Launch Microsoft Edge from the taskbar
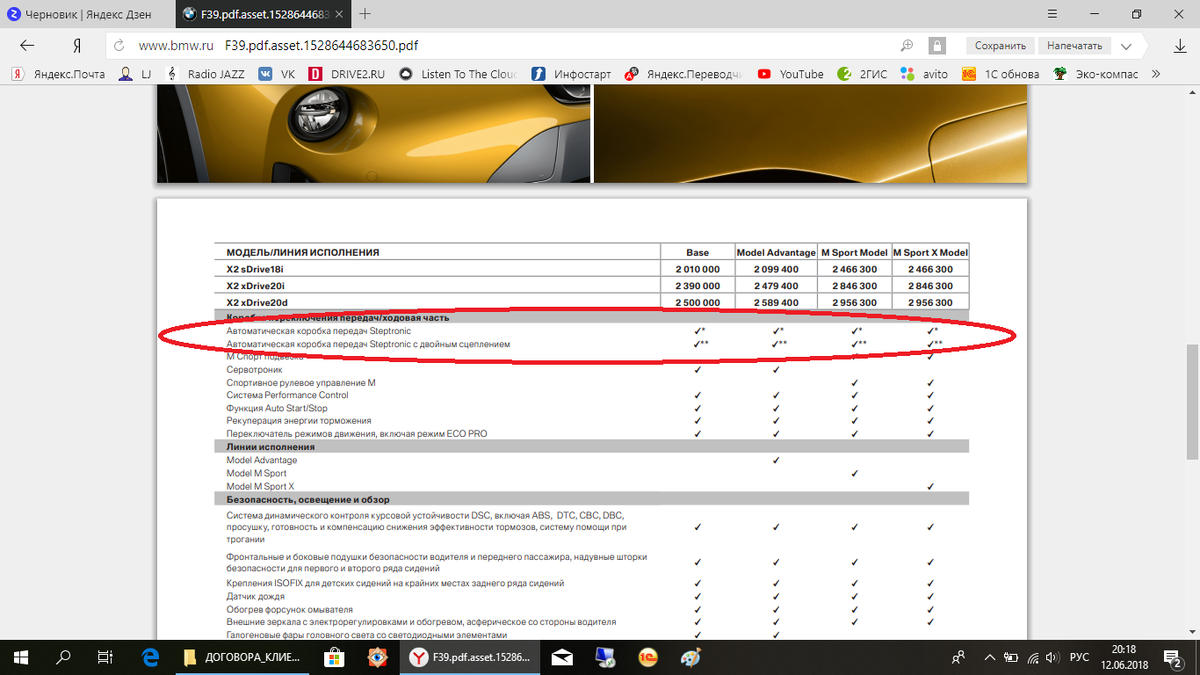 click(151, 657)
